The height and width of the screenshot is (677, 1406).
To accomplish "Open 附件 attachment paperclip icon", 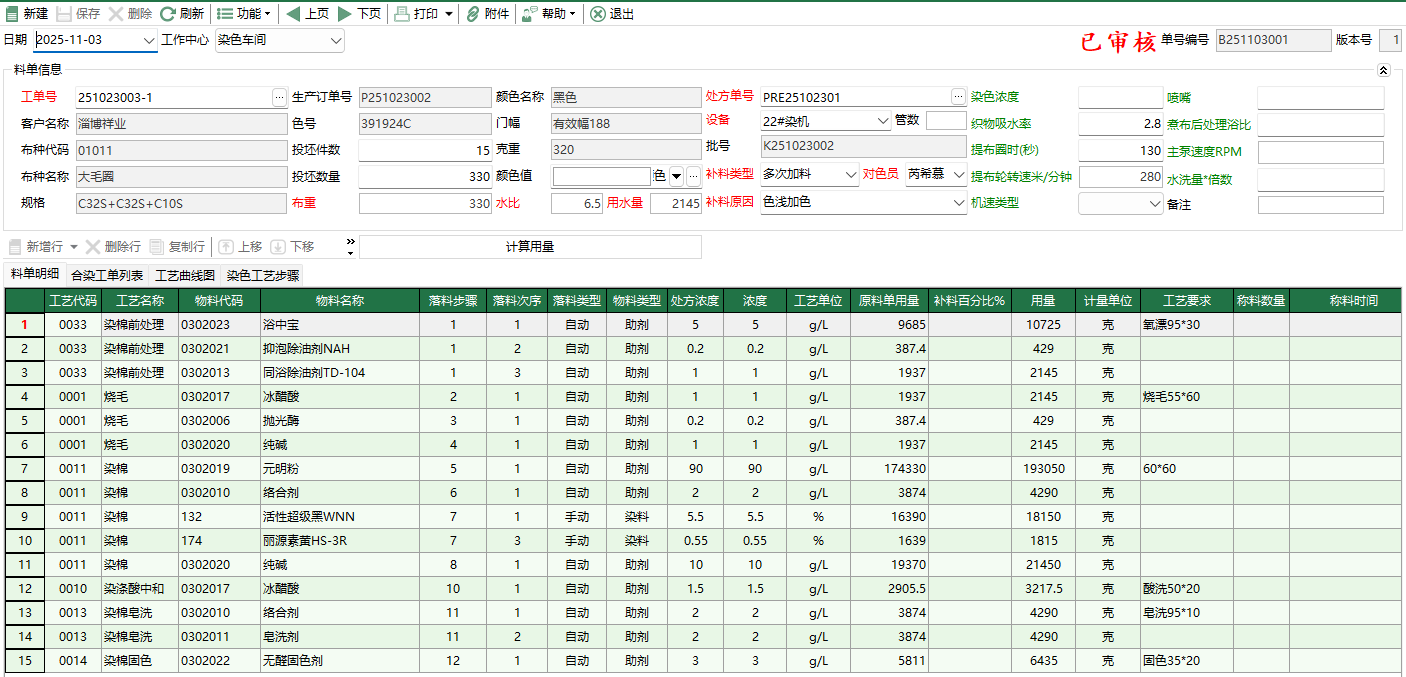I will pos(472,14).
